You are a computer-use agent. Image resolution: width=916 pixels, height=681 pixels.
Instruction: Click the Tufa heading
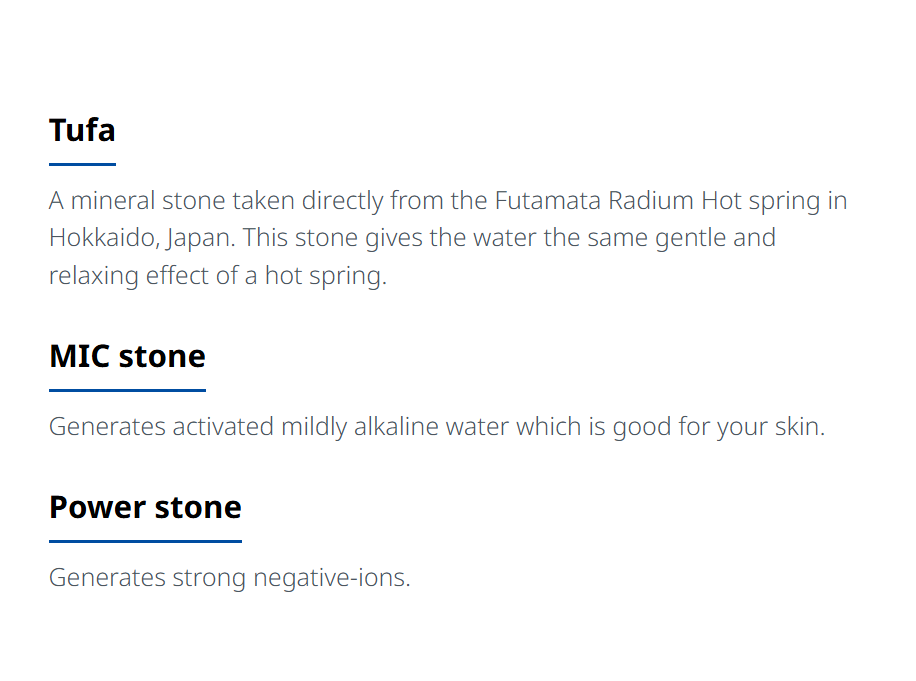(82, 130)
